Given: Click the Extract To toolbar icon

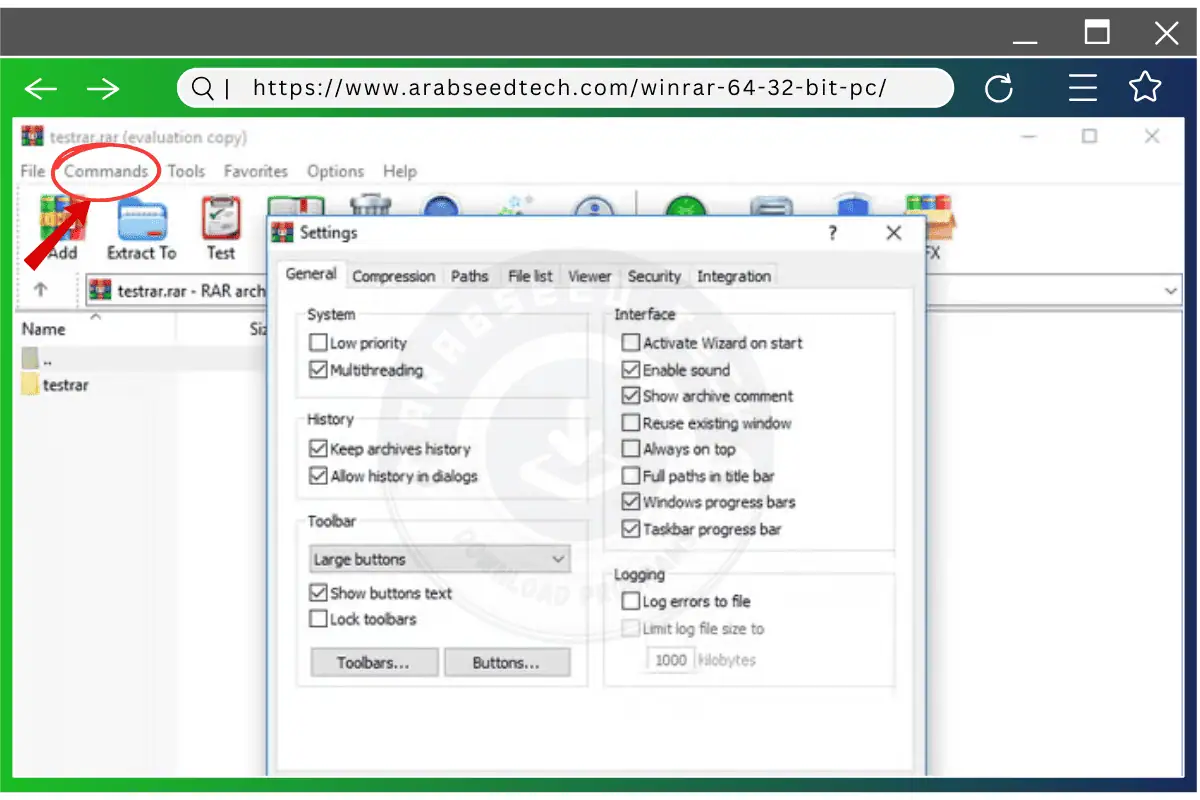Looking at the screenshot, I should coord(141,222).
